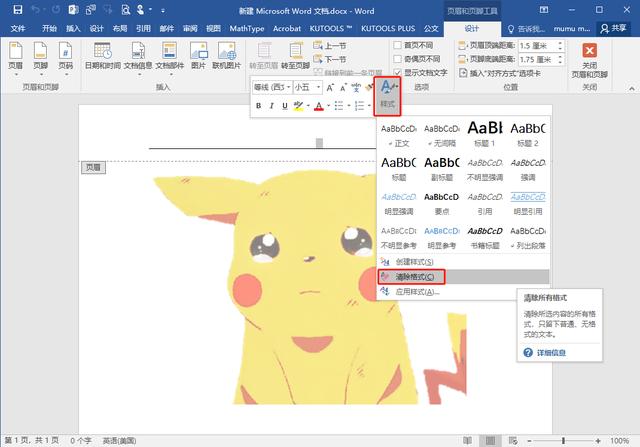Open the 样式 styles button on mini toolbar
The width and height of the screenshot is (640, 447).
(387, 96)
